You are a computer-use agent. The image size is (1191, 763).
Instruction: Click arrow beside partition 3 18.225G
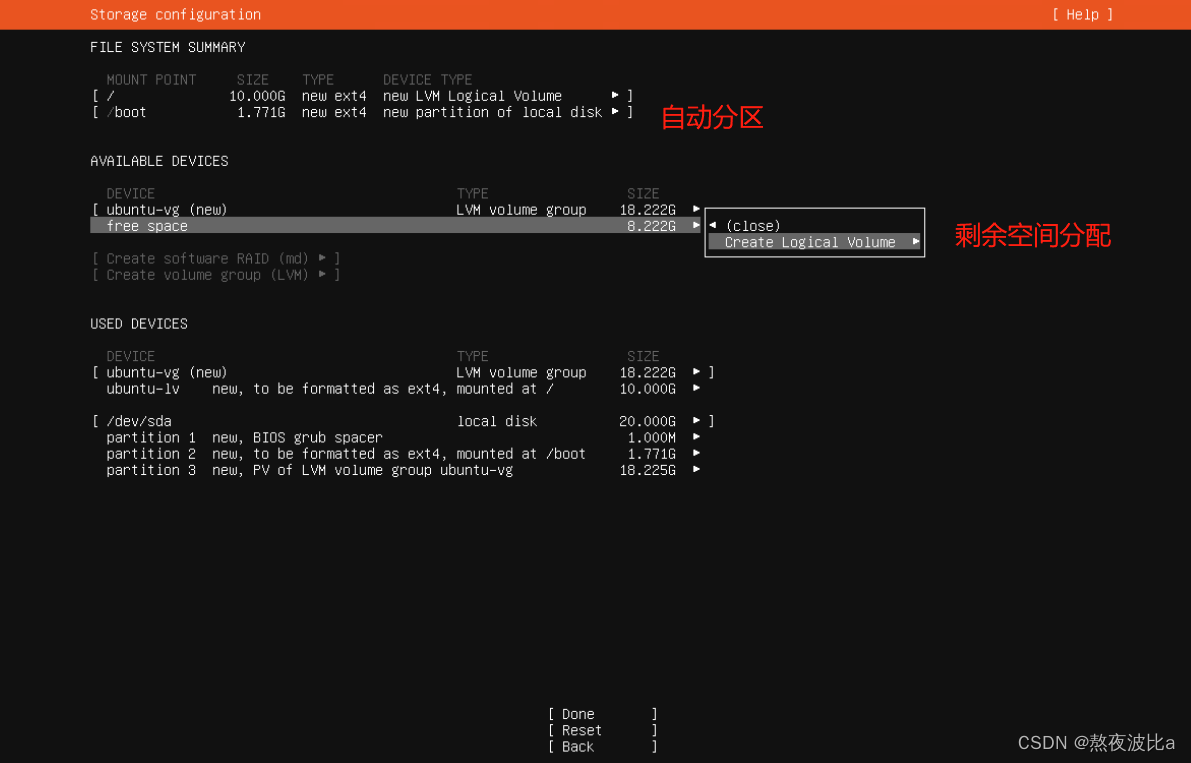(x=696, y=469)
